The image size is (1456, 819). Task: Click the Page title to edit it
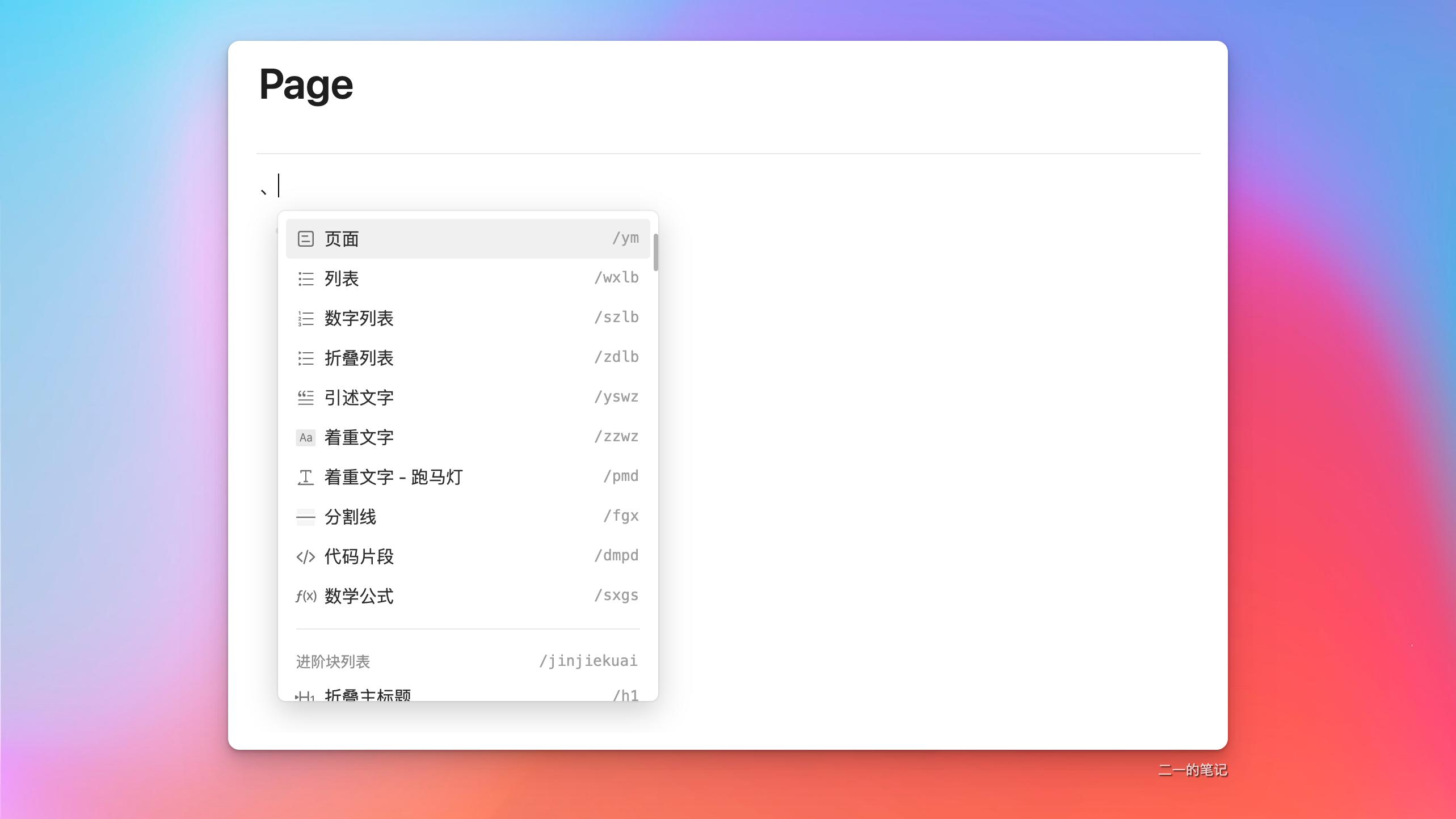click(x=305, y=84)
